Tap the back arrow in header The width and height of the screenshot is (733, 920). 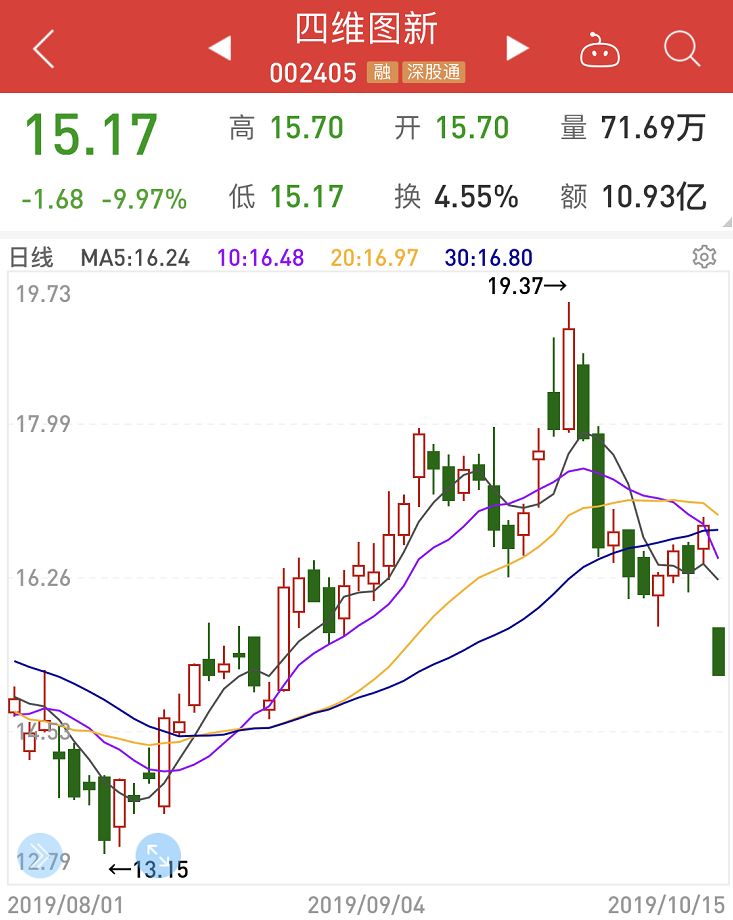click(x=44, y=49)
